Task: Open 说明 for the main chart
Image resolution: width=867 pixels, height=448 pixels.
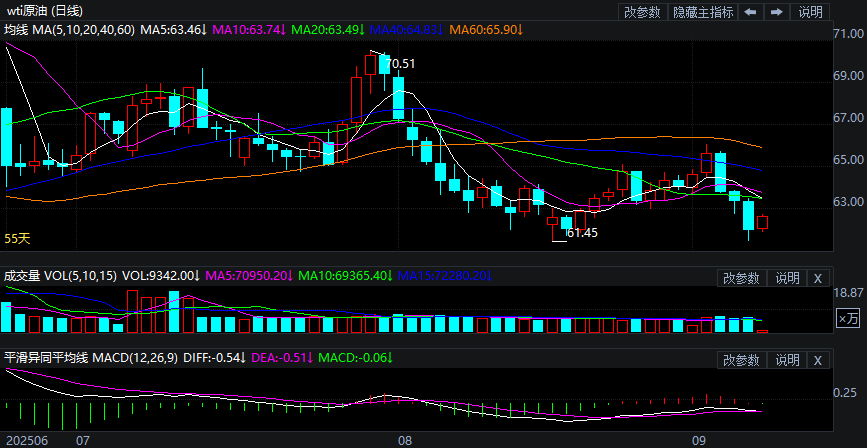Action: coord(811,12)
